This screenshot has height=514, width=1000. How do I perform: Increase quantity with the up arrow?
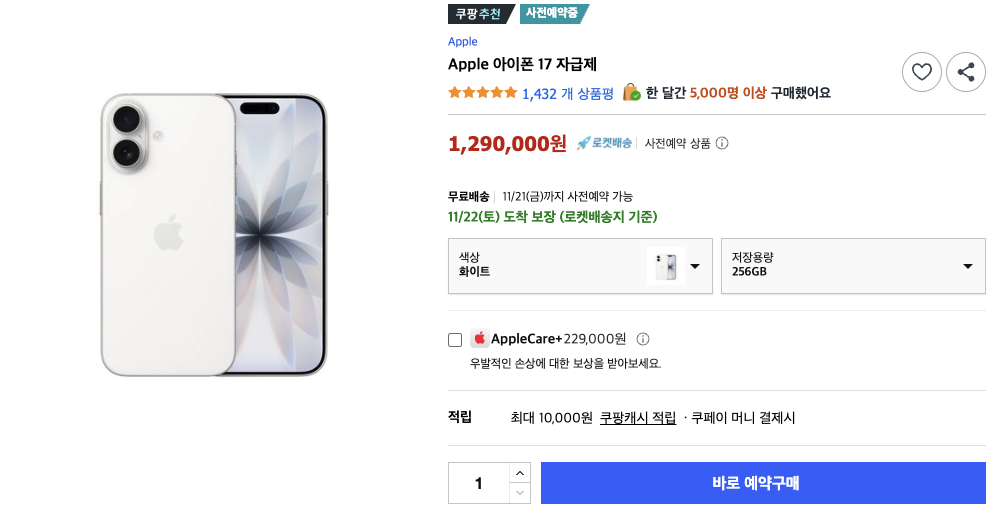tap(519, 473)
